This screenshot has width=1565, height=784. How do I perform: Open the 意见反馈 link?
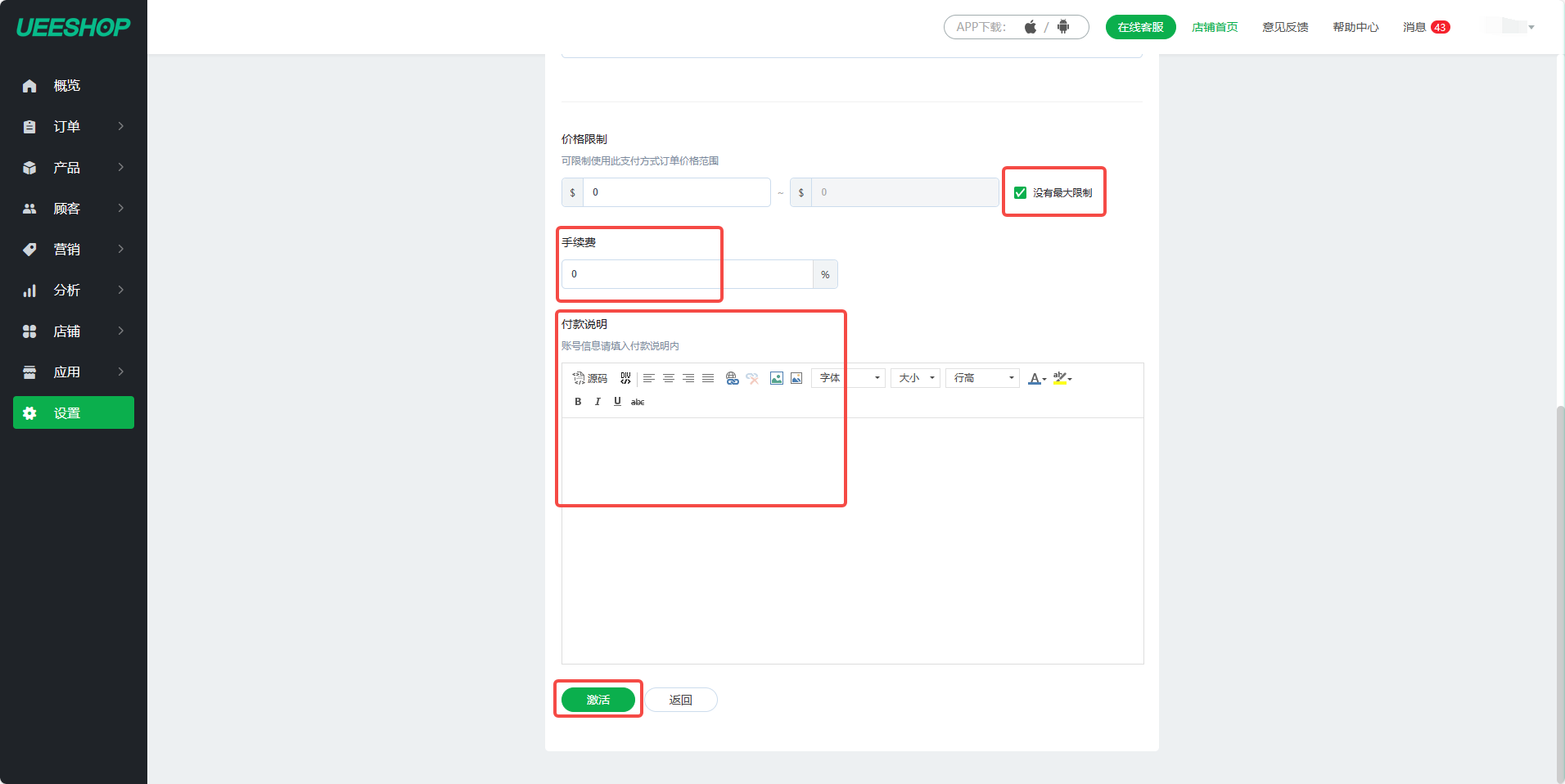pos(1285,27)
